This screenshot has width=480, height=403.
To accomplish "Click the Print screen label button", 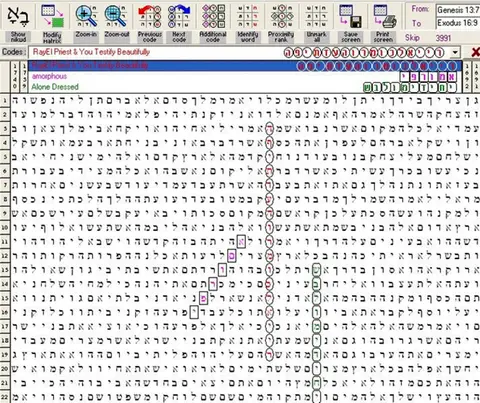I will (383, 37).
